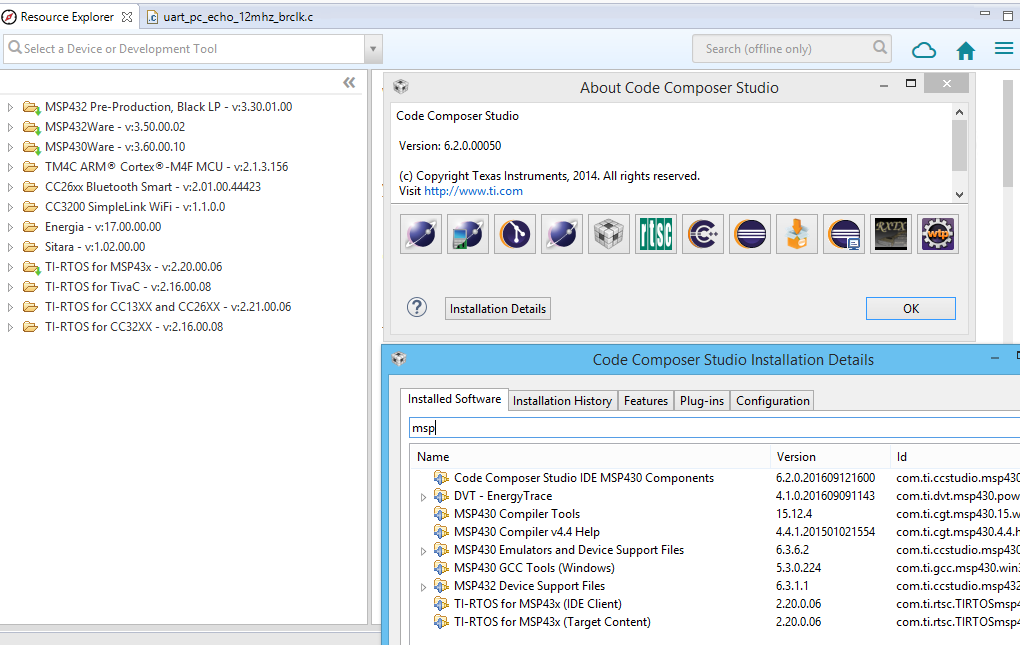Open the Plug-ins tab
1020x645 pixels.
[701, 401]
